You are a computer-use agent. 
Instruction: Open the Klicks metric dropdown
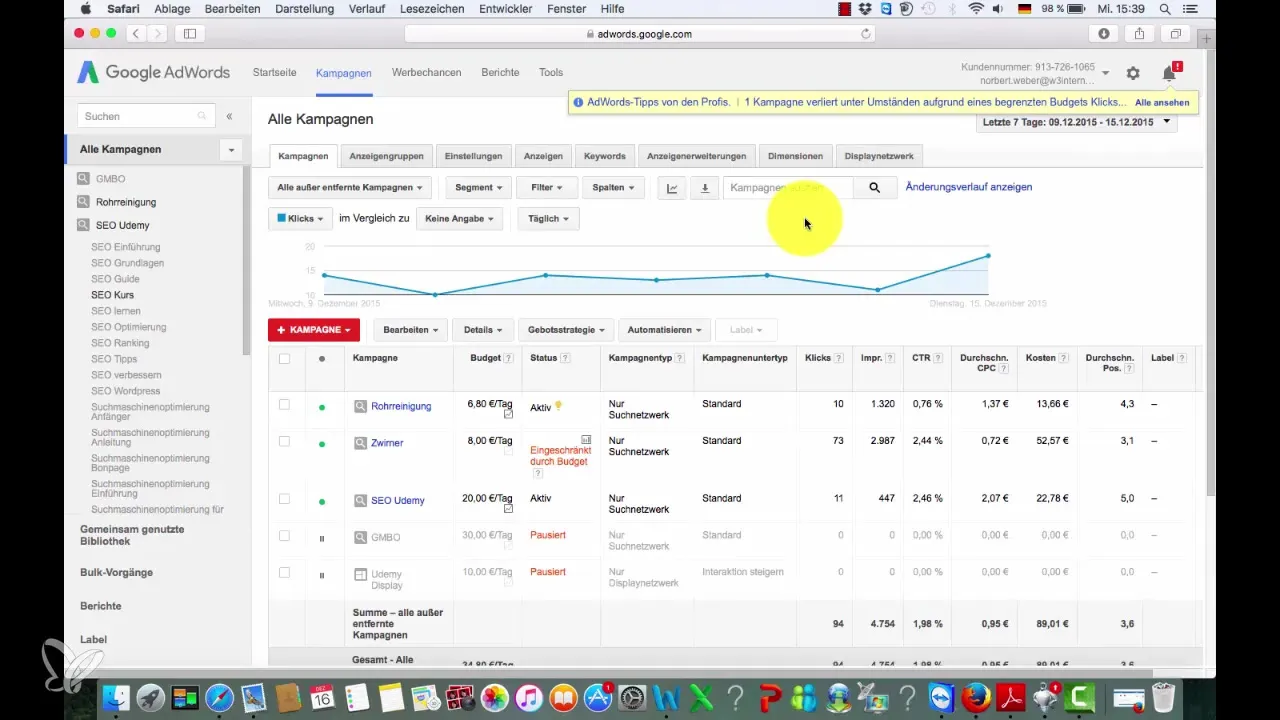(x=300, y=218)
